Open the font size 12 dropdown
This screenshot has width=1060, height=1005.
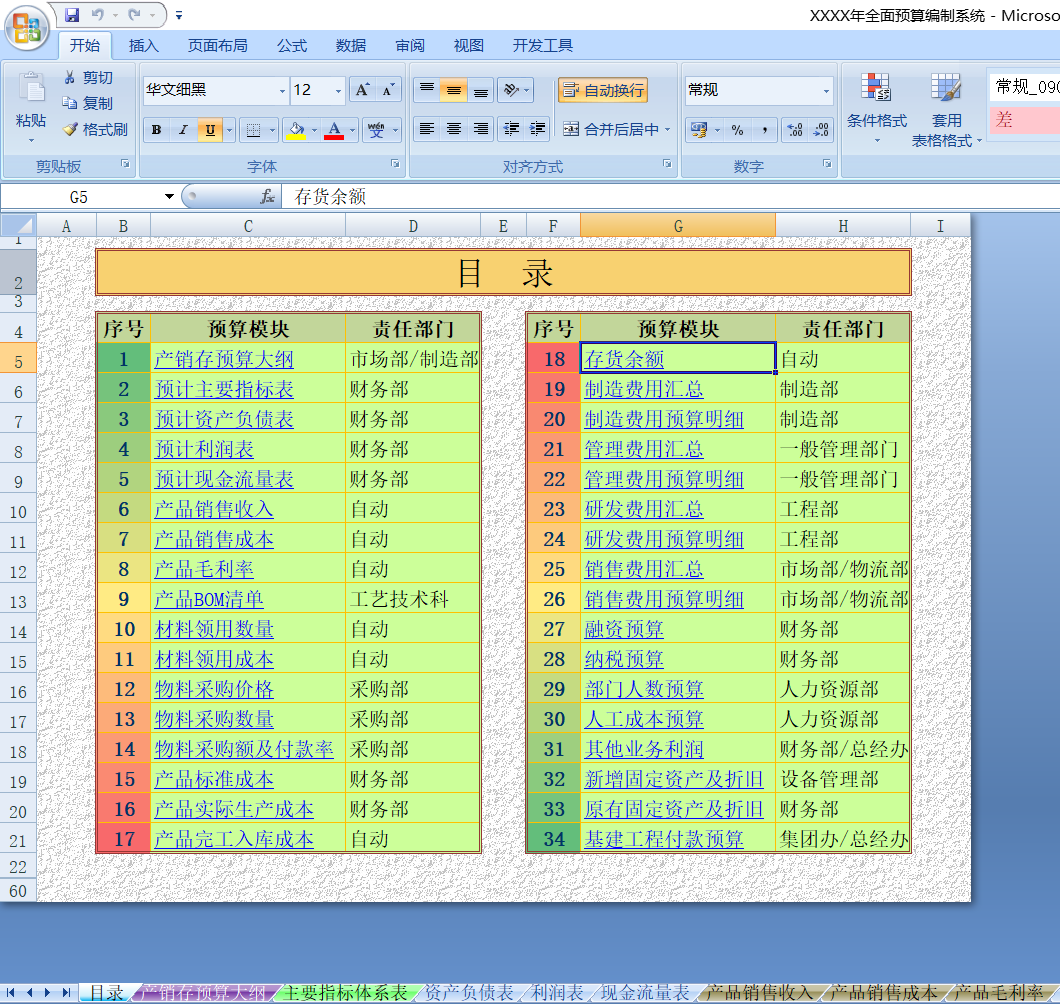338,91
